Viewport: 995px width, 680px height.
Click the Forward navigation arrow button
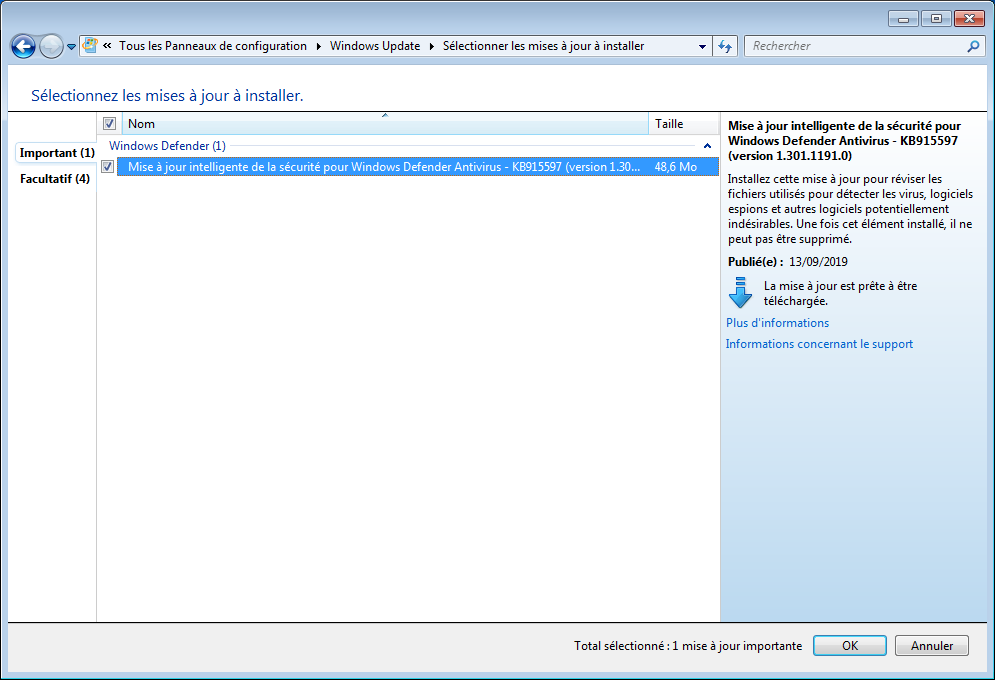point(51,46)
